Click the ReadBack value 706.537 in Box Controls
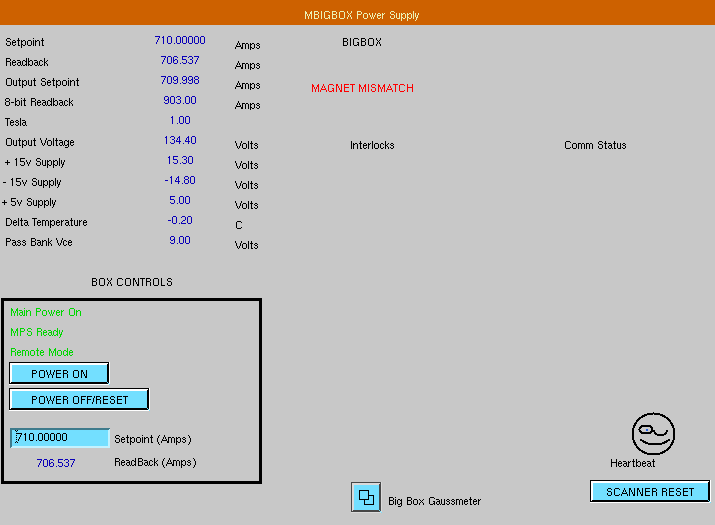The width and height of the screenshot is (715, 525). [56, 463]
